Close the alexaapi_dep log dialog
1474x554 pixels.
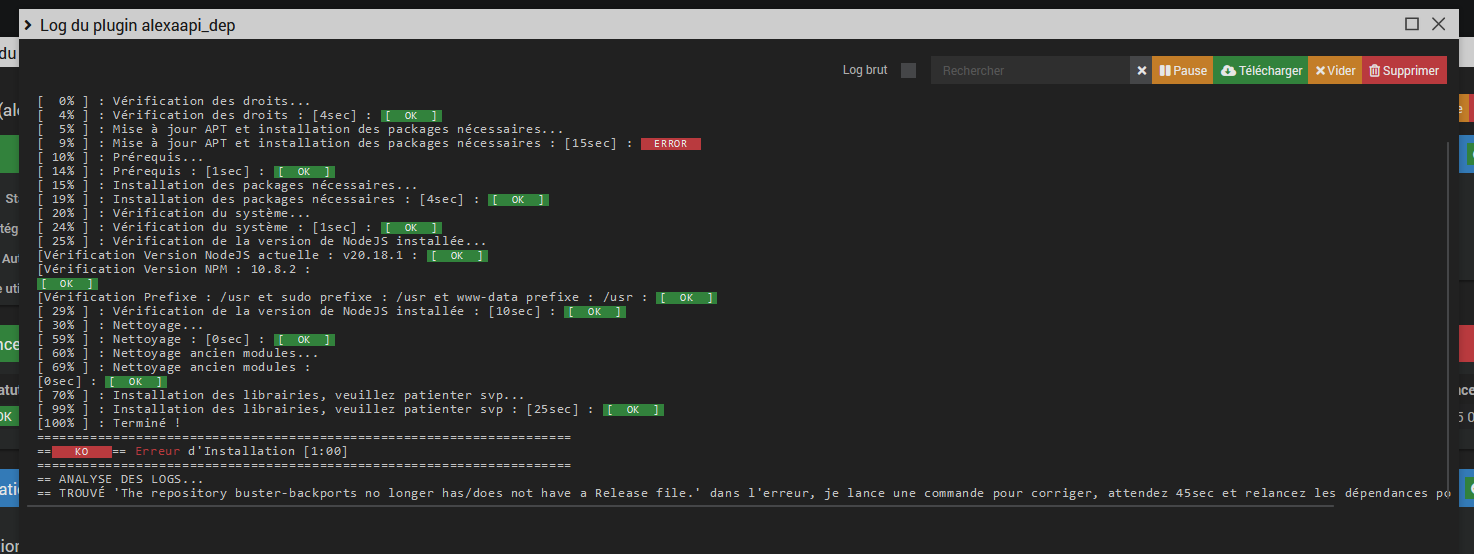pyautogui.click(x=1439, y=24)
